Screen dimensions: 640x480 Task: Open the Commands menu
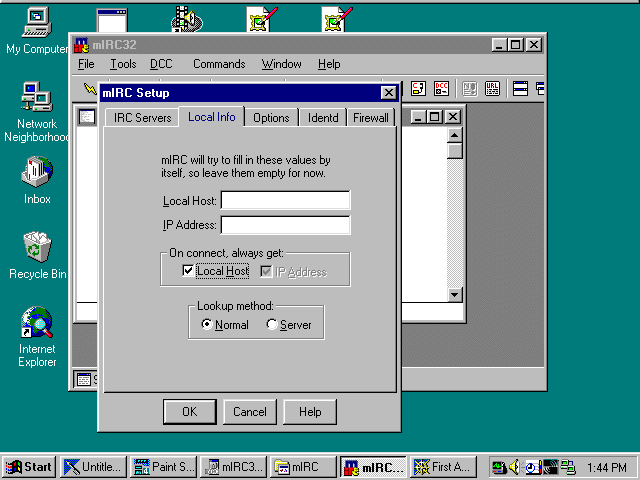tap(219, 64)
